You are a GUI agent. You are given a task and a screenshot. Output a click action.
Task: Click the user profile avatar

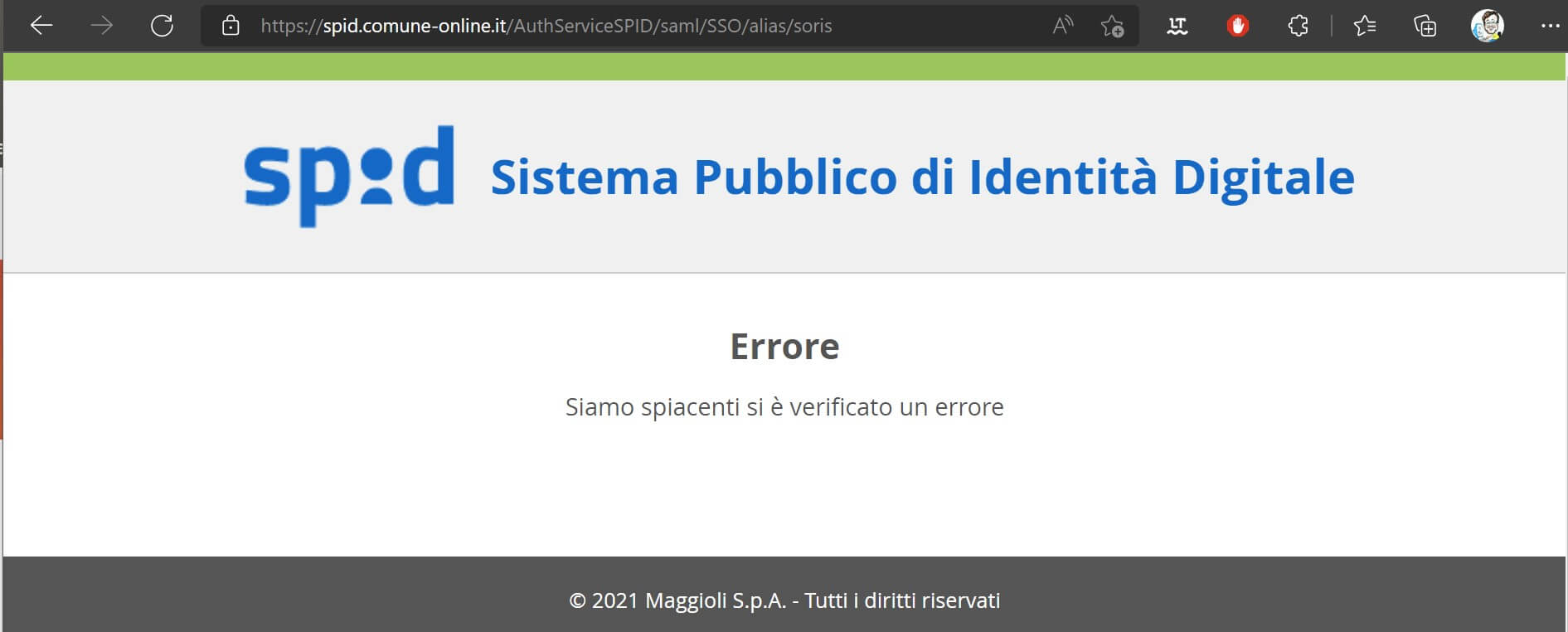tap(1487, 26)
